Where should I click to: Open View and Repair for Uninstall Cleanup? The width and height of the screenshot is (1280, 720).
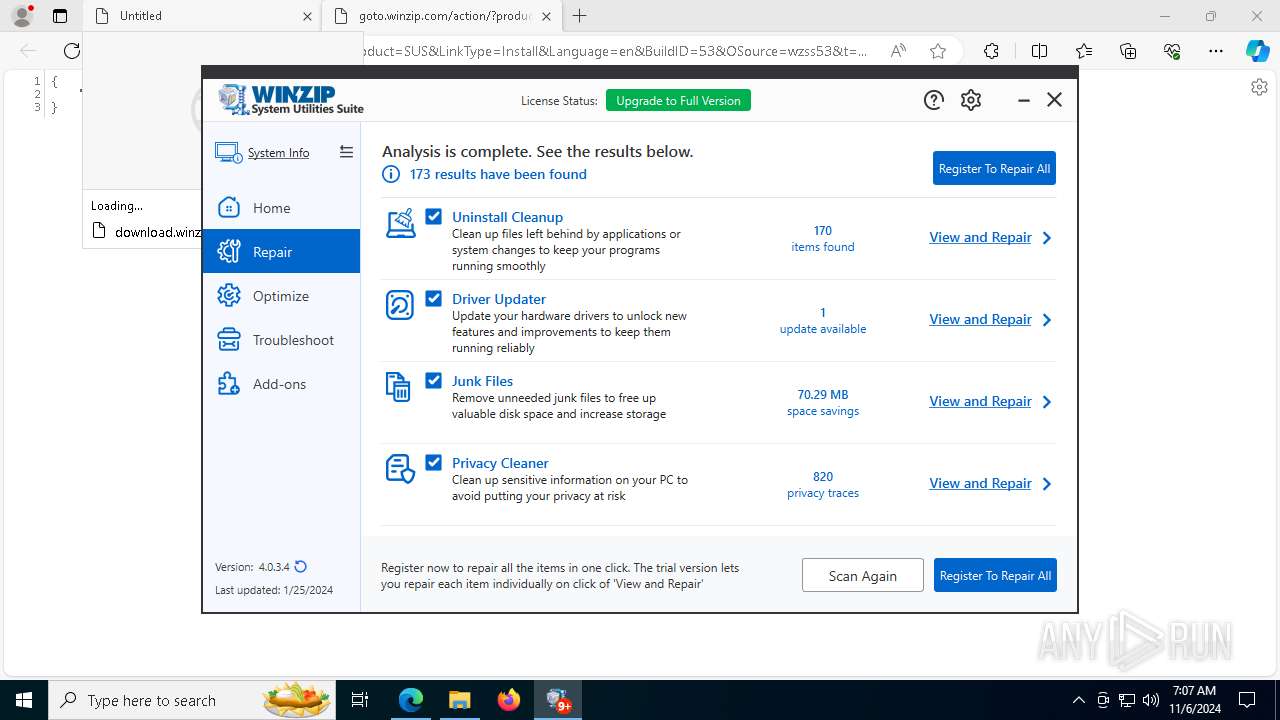980,237
